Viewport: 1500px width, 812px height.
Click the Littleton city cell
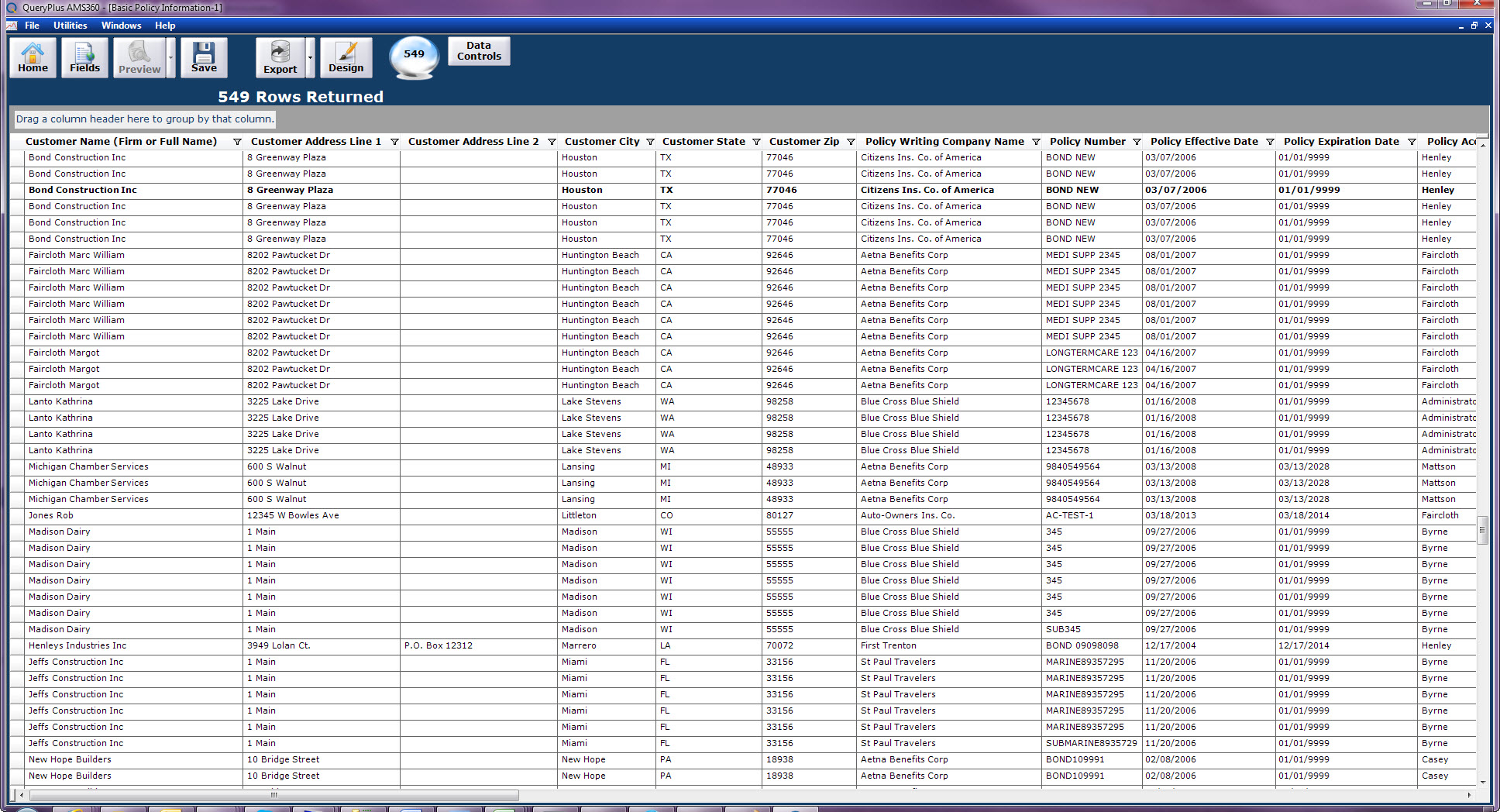point(607,515)
